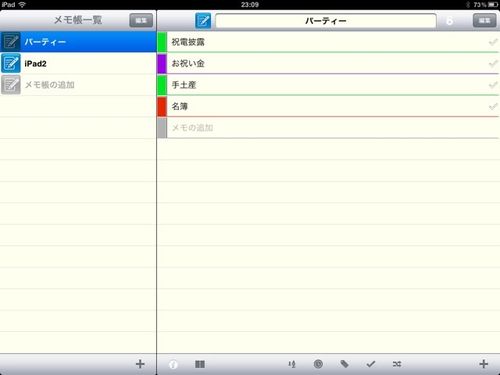Click edit button in メモ帳一覧 header
500x375 pixels.
(141, 20)
